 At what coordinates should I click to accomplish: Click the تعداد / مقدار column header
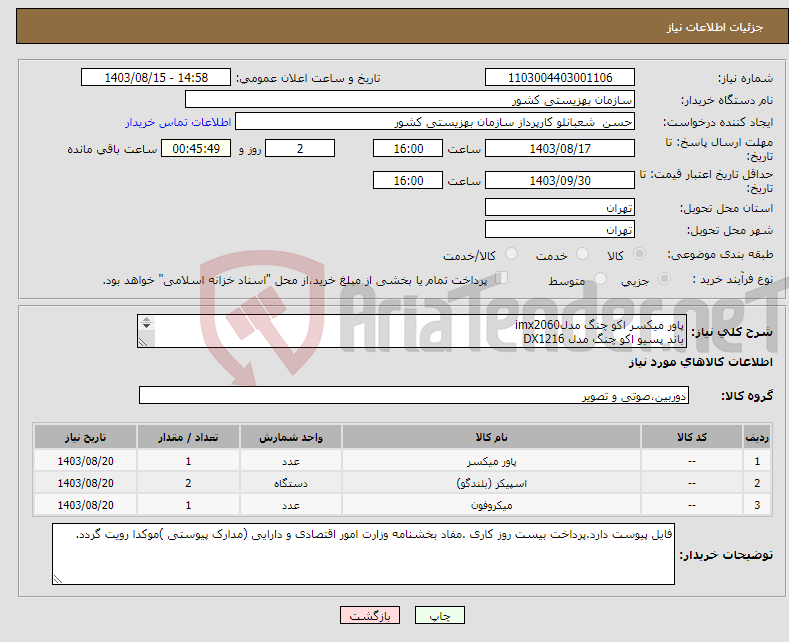pos(188,437)
